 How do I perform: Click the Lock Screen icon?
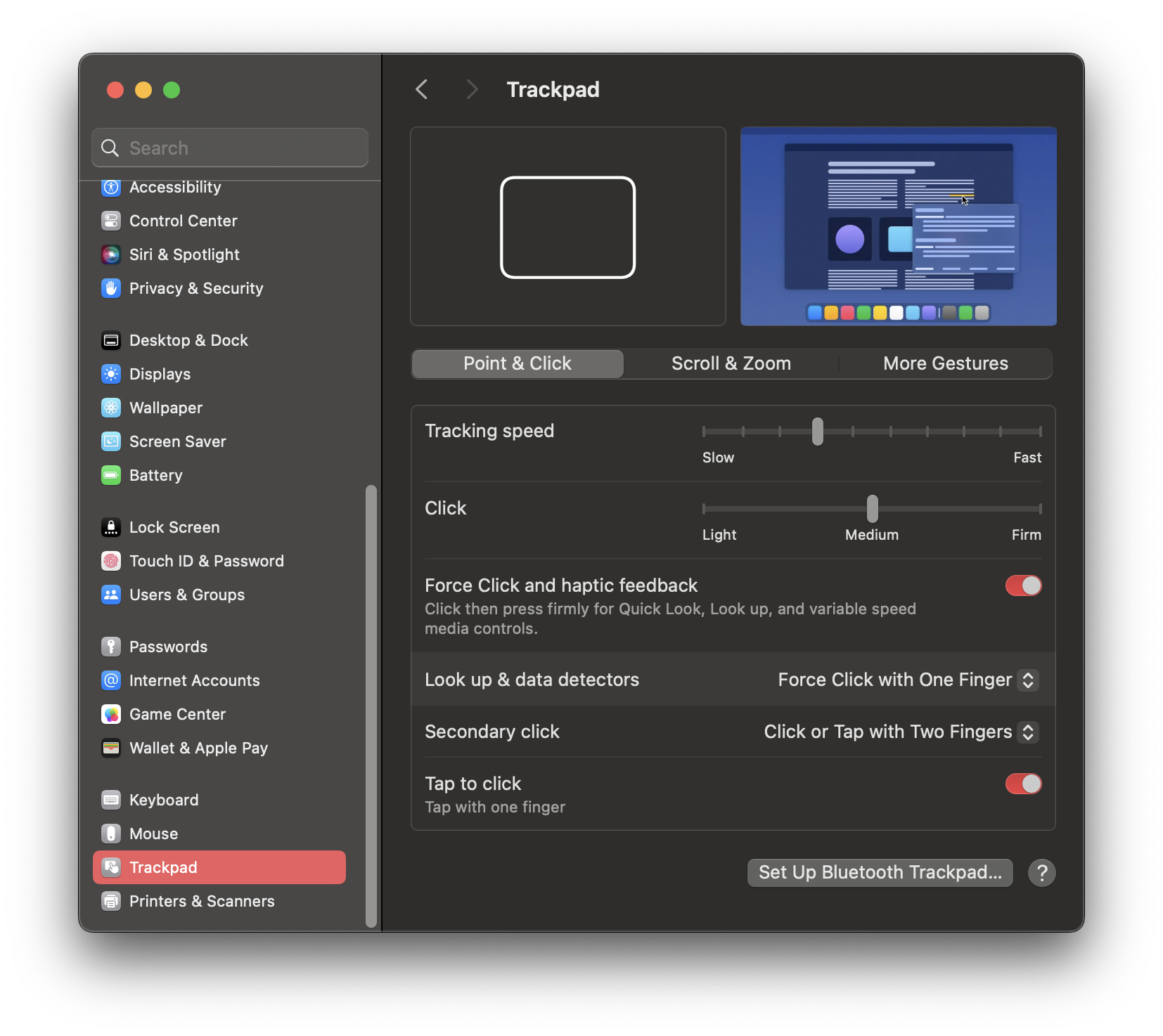tap(111, 527)
